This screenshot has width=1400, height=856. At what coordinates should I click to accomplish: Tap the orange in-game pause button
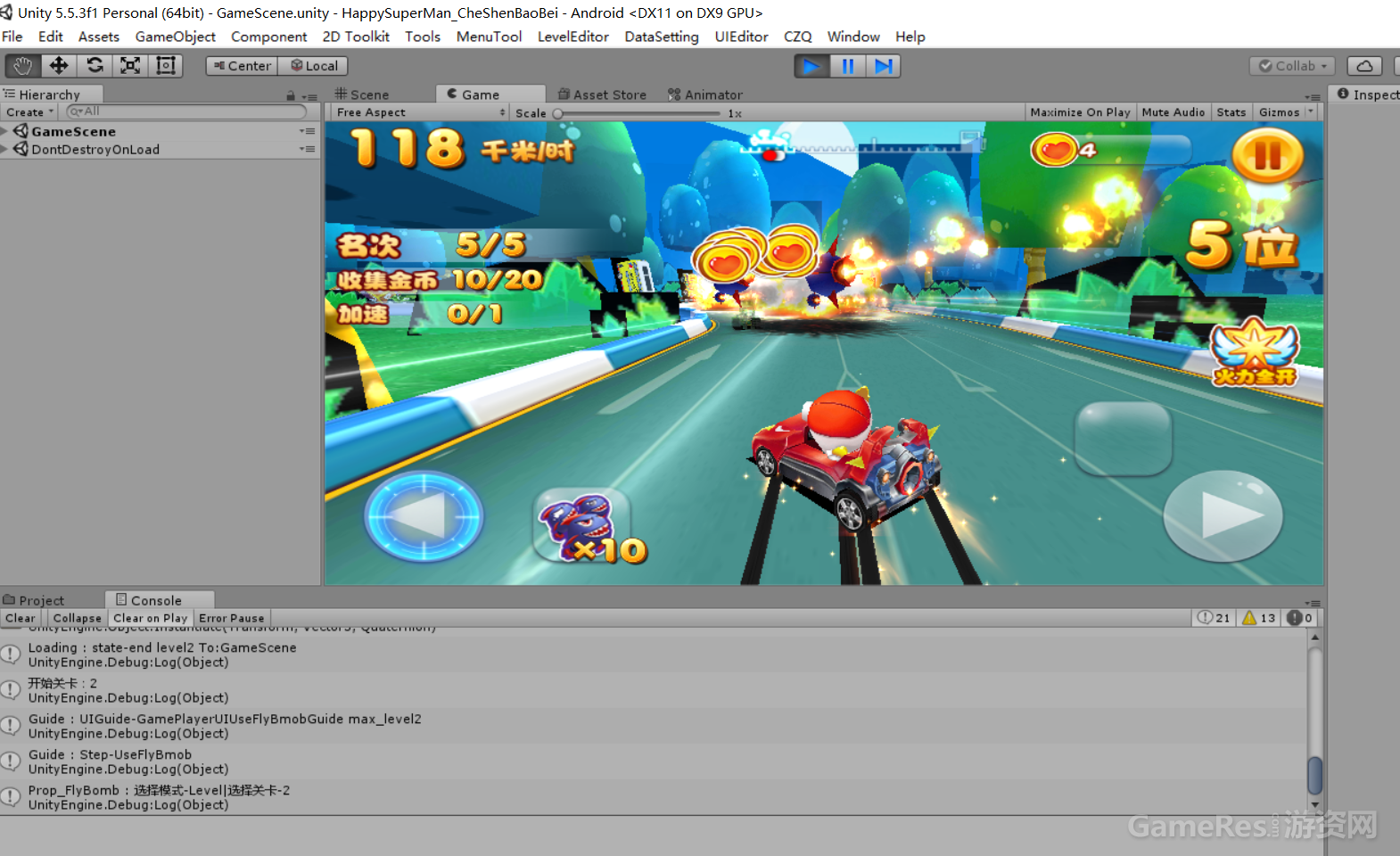point(1267,155)
